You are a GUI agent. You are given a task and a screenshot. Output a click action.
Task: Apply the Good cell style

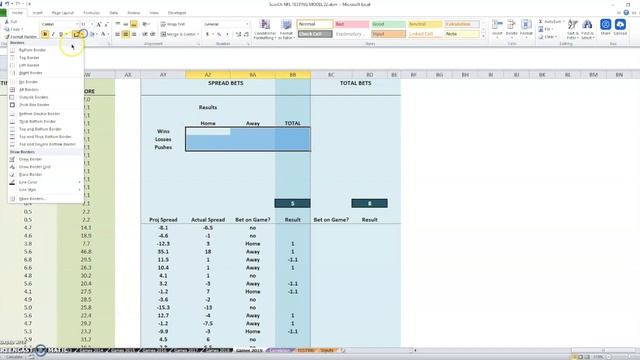tap(388, 24)
